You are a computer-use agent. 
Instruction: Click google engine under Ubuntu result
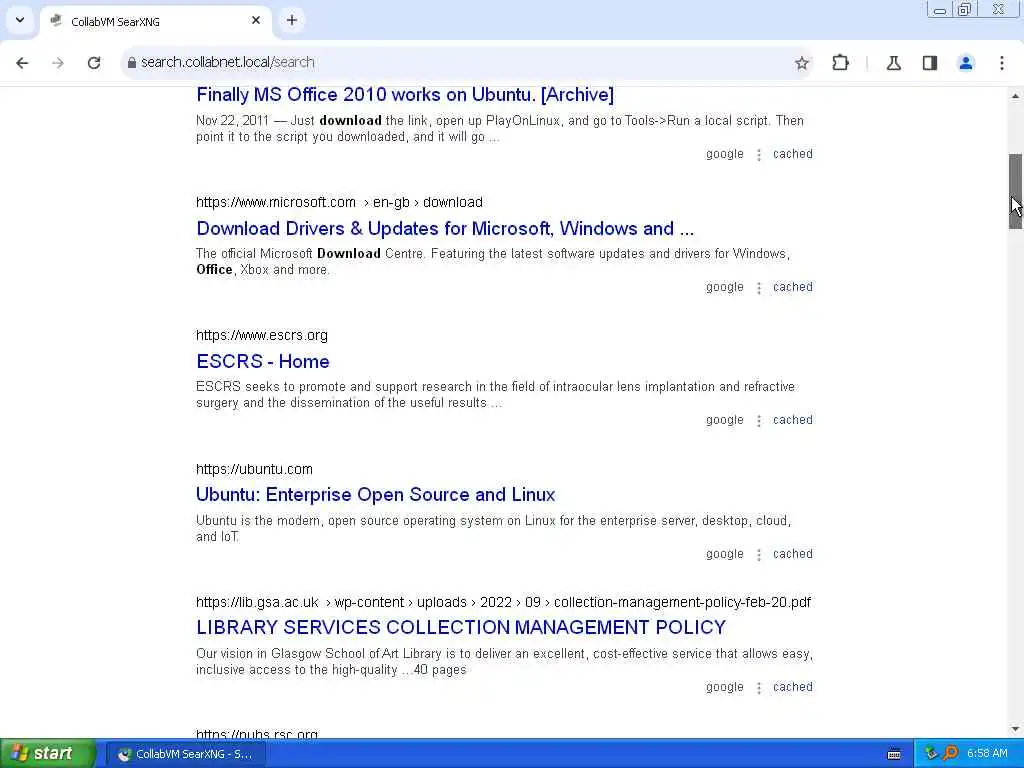(x=724, y=554)
